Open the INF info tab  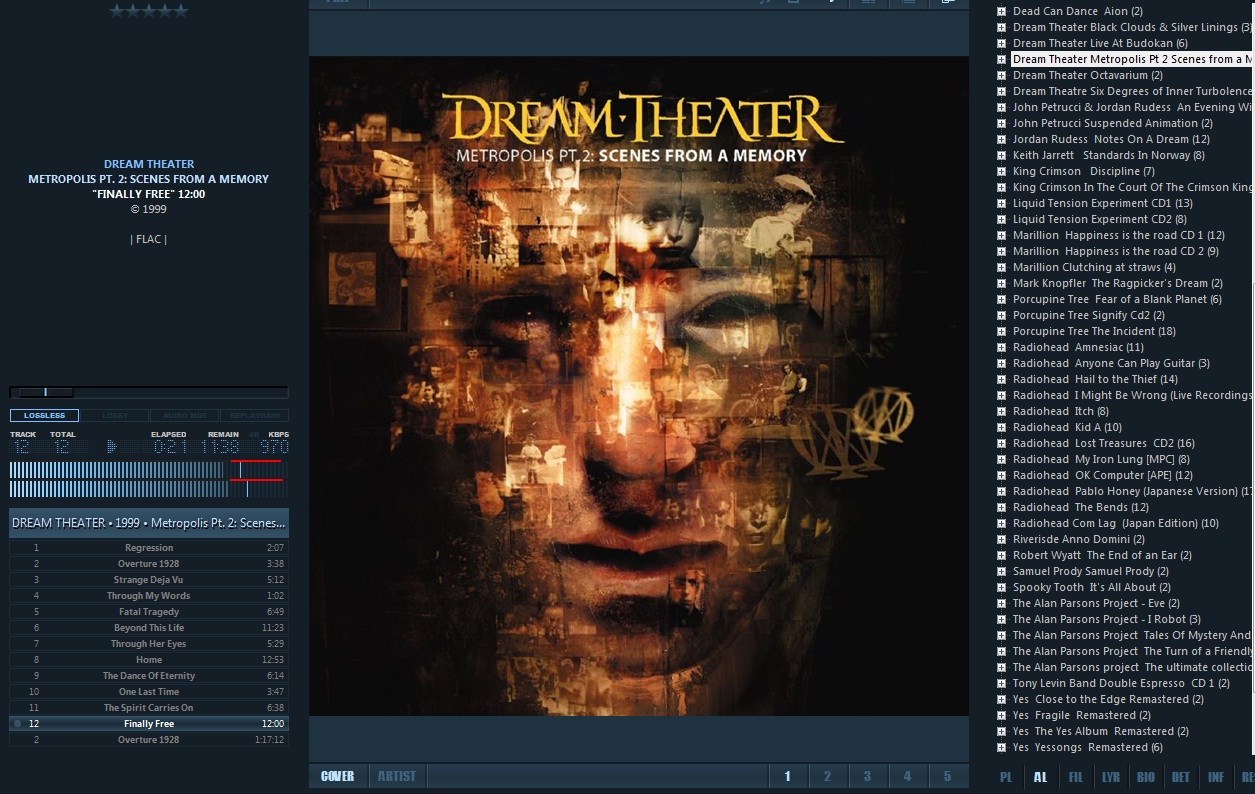tap(1216, 777)
